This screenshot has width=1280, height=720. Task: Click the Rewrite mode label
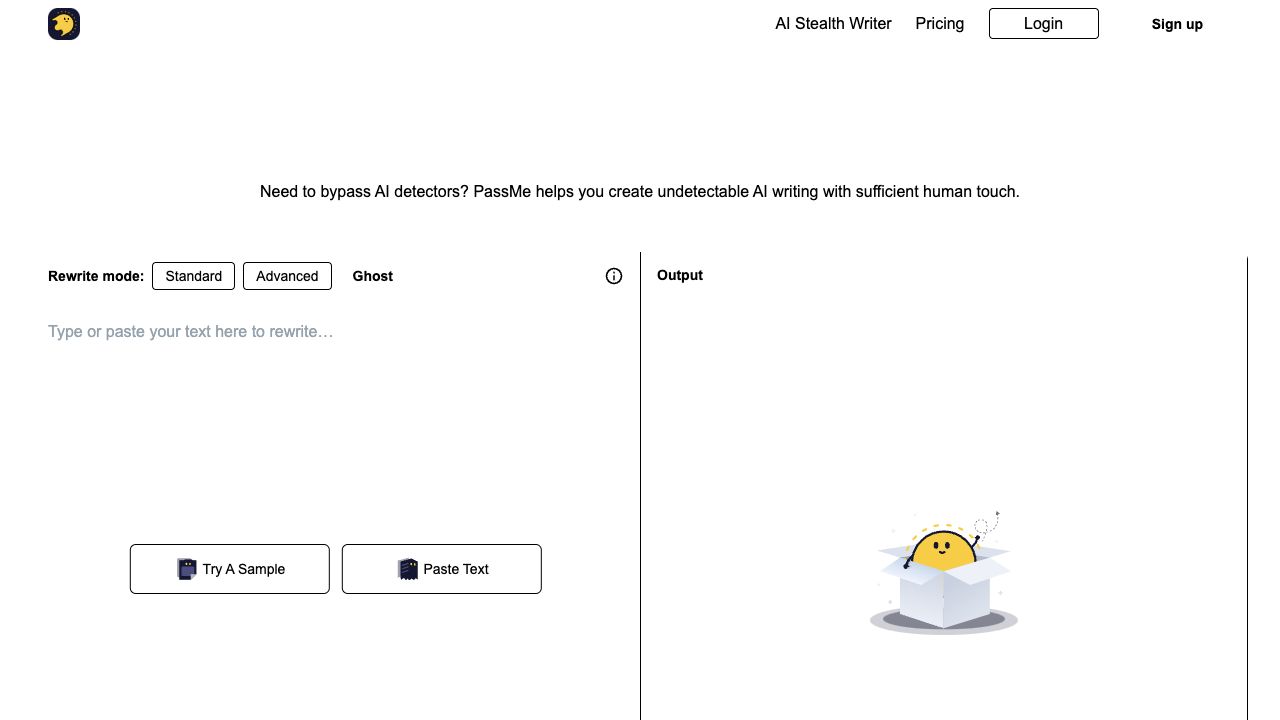(x=96, y=276)
